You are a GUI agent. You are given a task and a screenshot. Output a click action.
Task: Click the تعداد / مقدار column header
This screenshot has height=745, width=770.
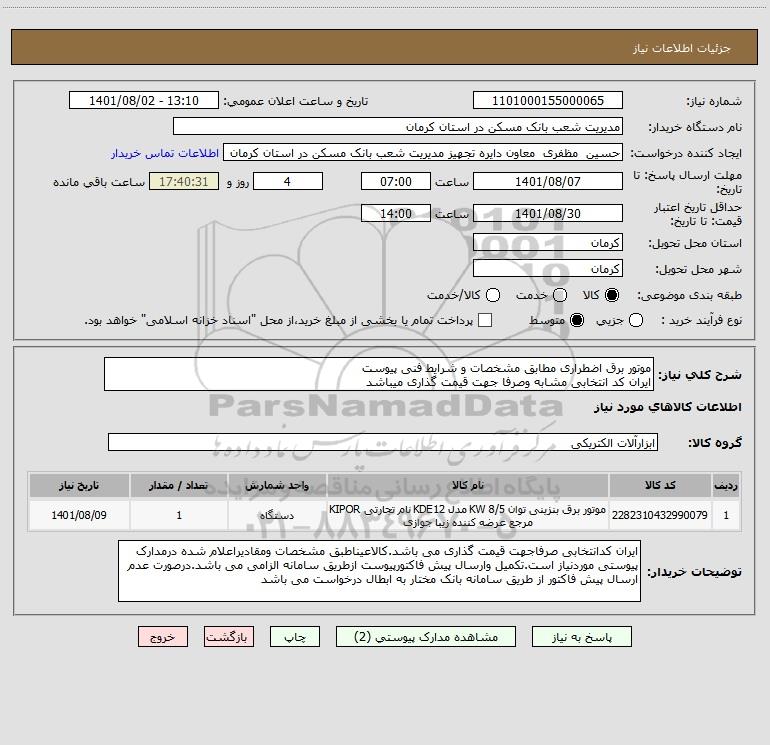[179, 485]
